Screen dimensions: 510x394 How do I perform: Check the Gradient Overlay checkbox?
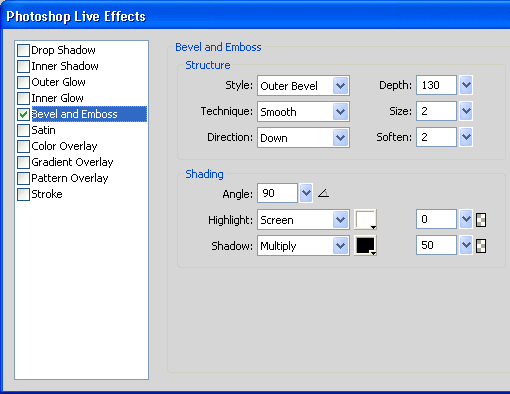[x=23, y=162]
